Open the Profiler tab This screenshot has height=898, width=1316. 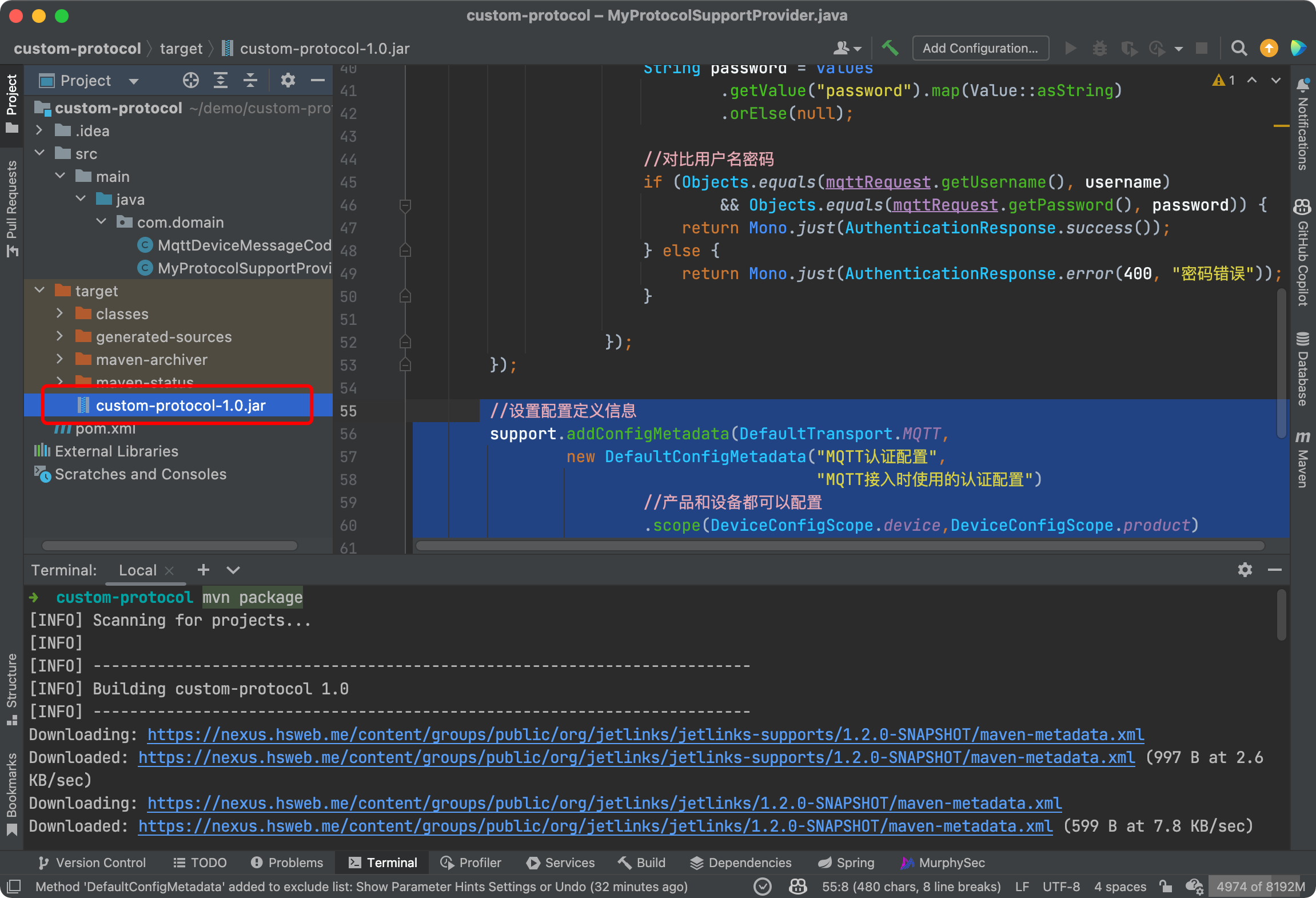471,863
